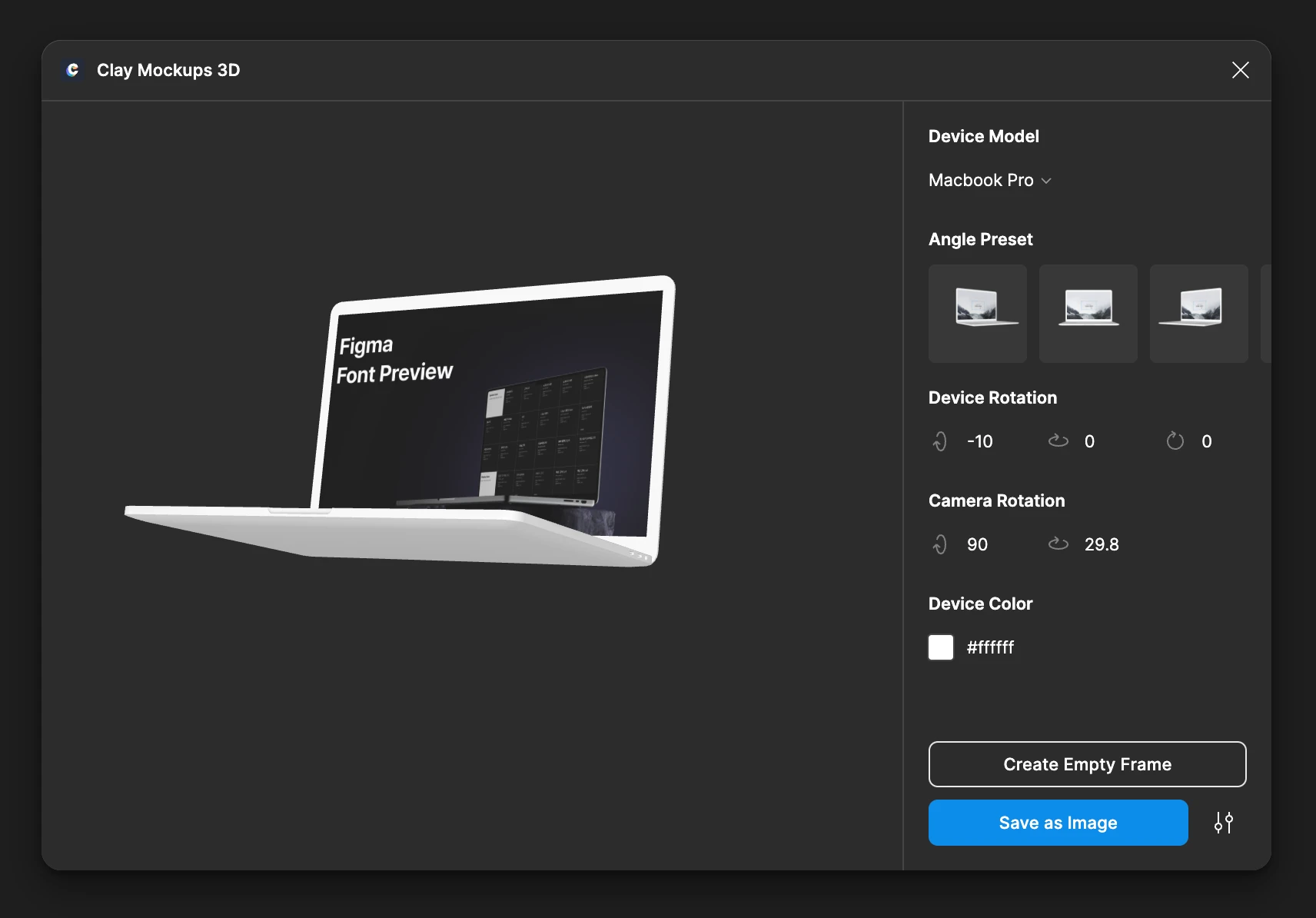Click the Device Rotation Z-axis roll icon
Viewport: 1316px width, 918px height.
pyautogui.click(x=1175, y=441)
